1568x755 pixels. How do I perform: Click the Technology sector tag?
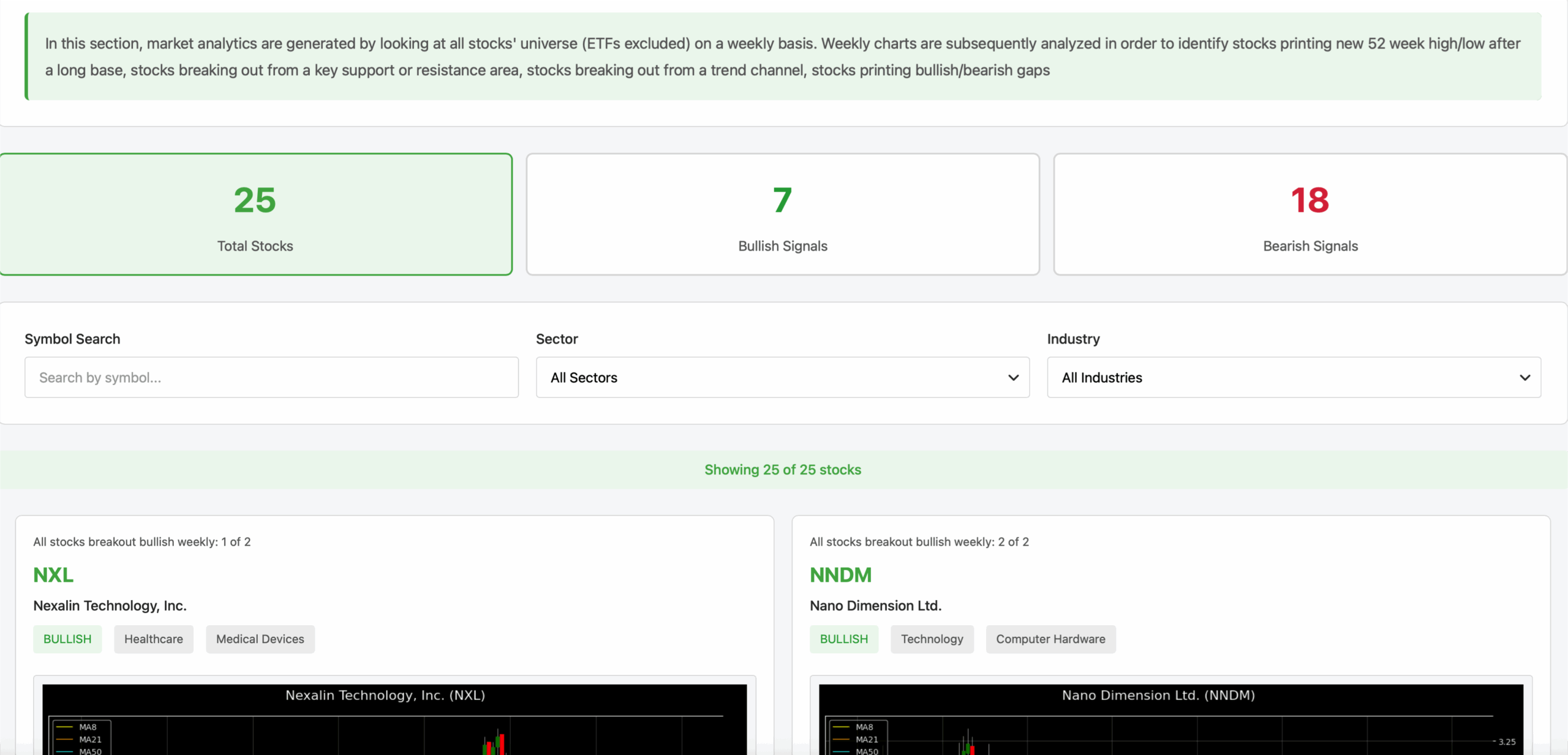coord(932,639)
